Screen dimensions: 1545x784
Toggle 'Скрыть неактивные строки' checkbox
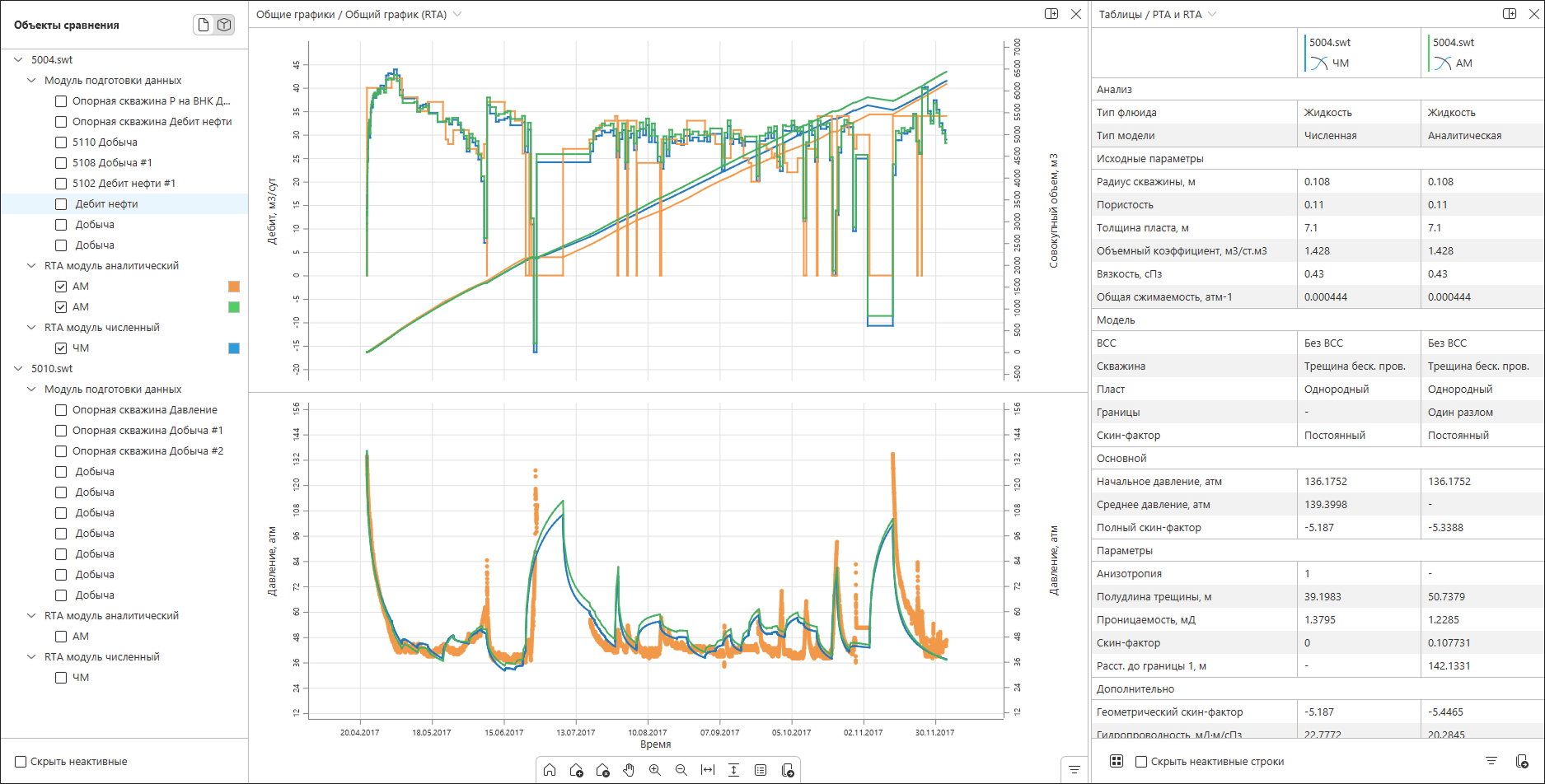1141,762
